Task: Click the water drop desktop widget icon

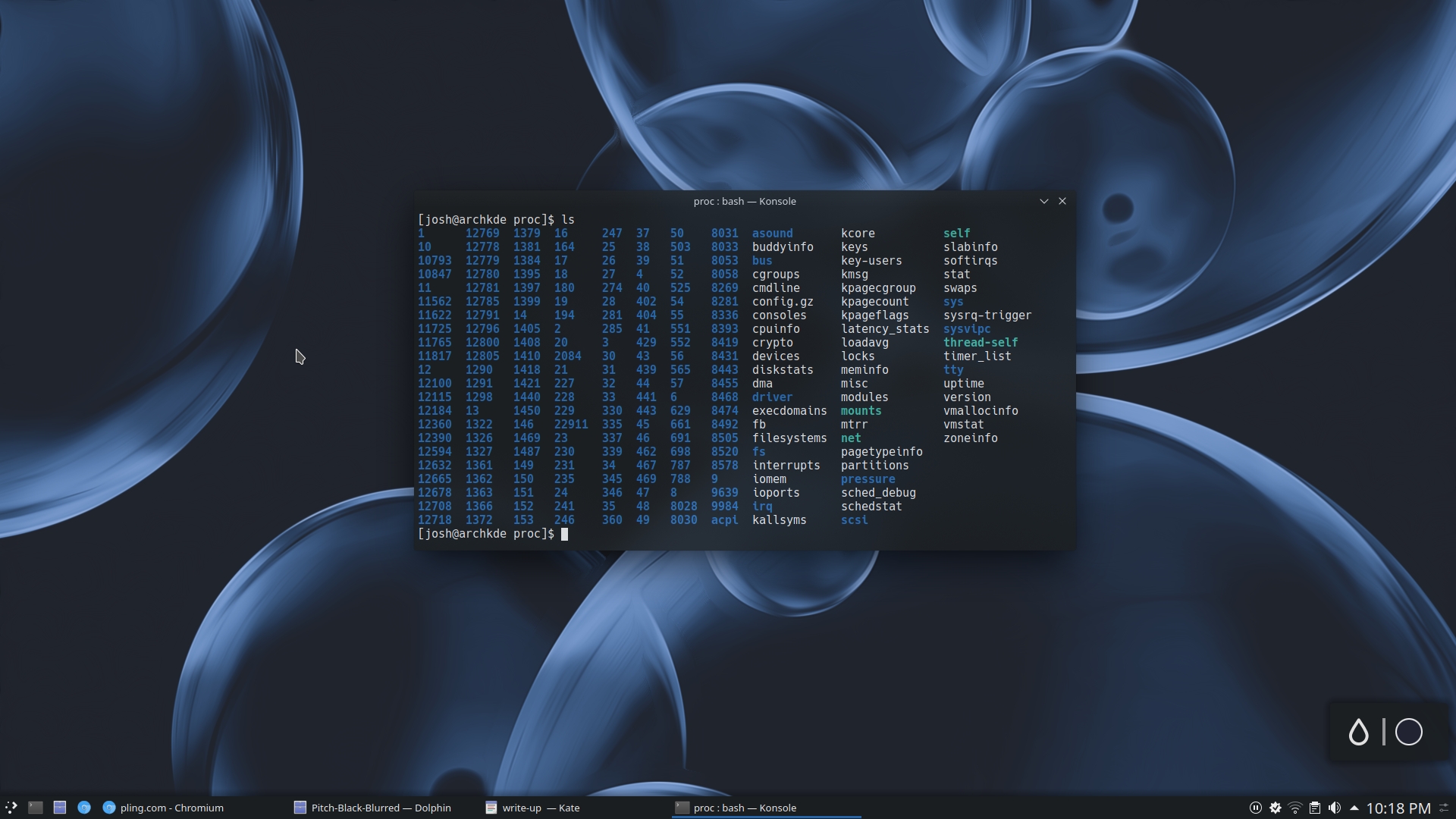Action: point(1358,732)
